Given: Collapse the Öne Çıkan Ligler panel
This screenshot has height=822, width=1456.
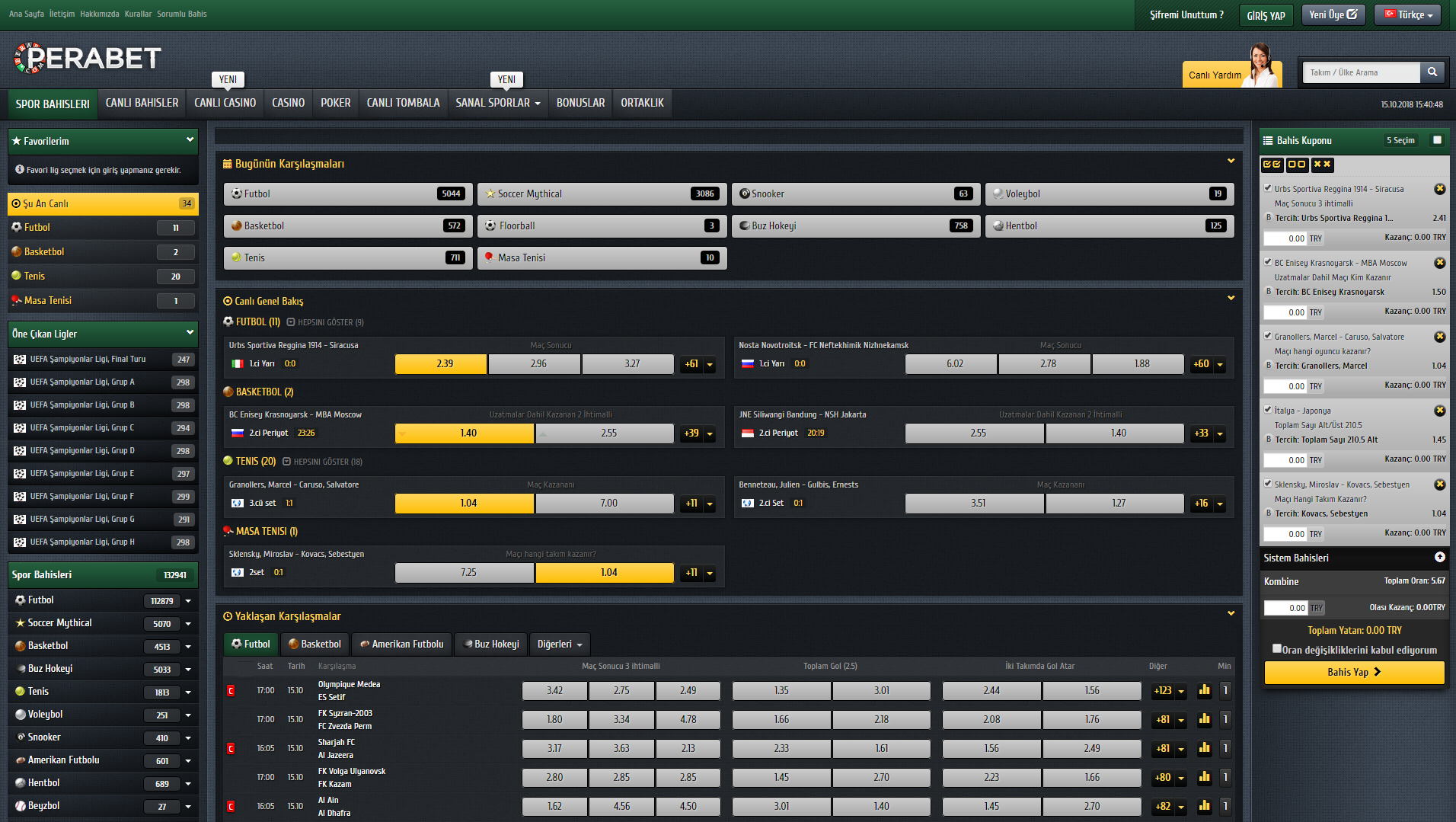Looking at the screenshot, I should (190, 333).
